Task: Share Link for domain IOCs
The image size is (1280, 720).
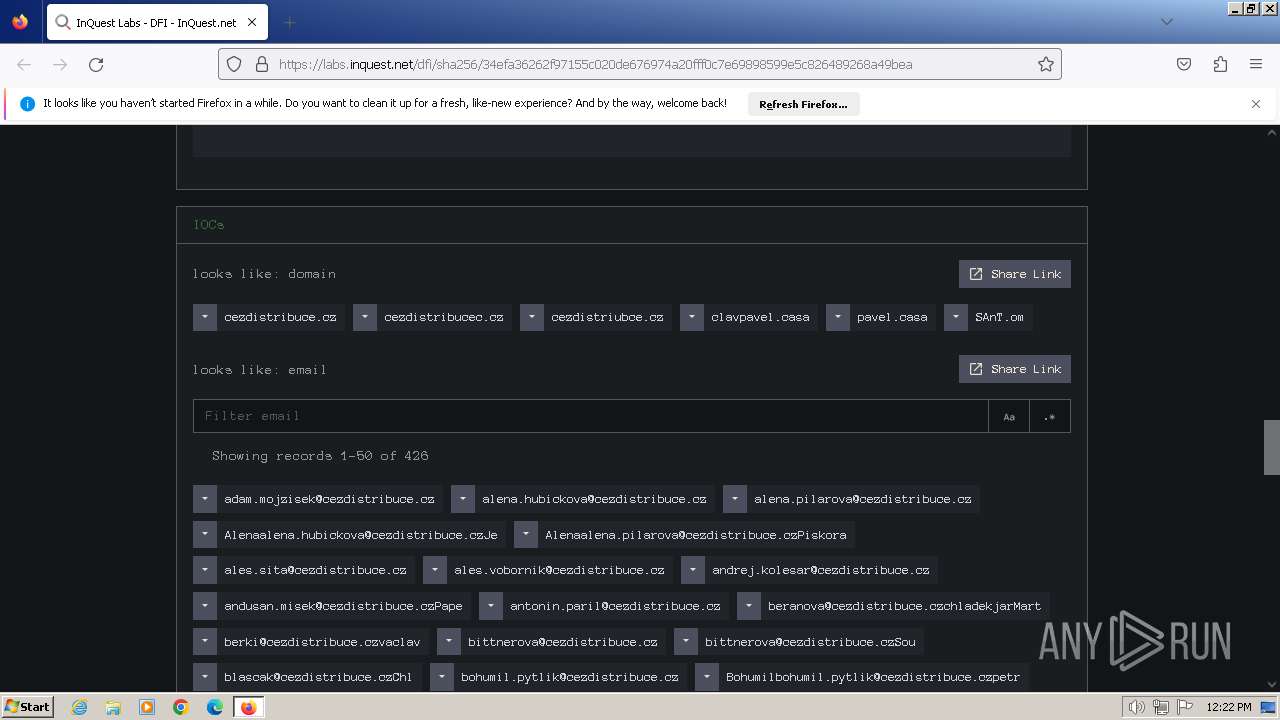Action: coord(1014,274)
